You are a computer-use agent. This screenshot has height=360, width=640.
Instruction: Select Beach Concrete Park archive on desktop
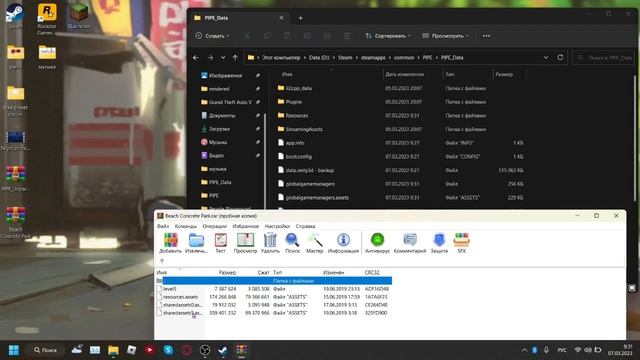[x=16, y=222]
